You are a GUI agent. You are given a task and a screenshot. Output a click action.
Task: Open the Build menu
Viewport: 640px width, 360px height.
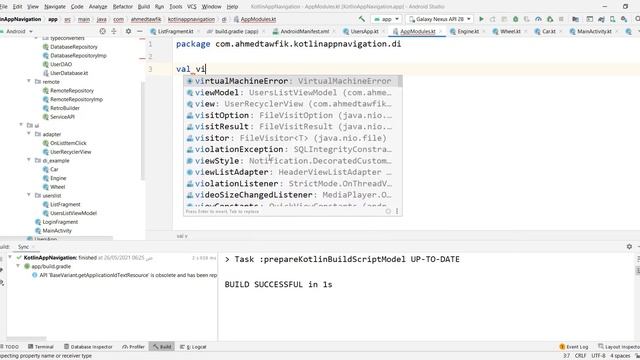(x=144, y=7)
